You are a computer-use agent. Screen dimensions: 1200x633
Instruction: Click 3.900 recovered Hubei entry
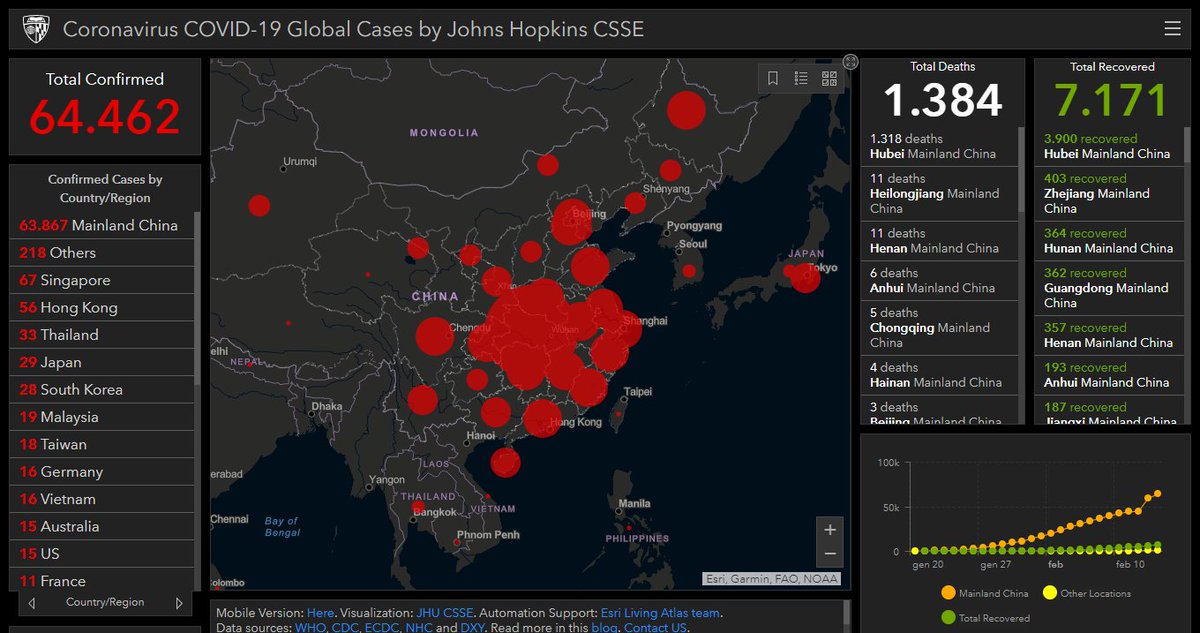click(x=1109, y=146)
